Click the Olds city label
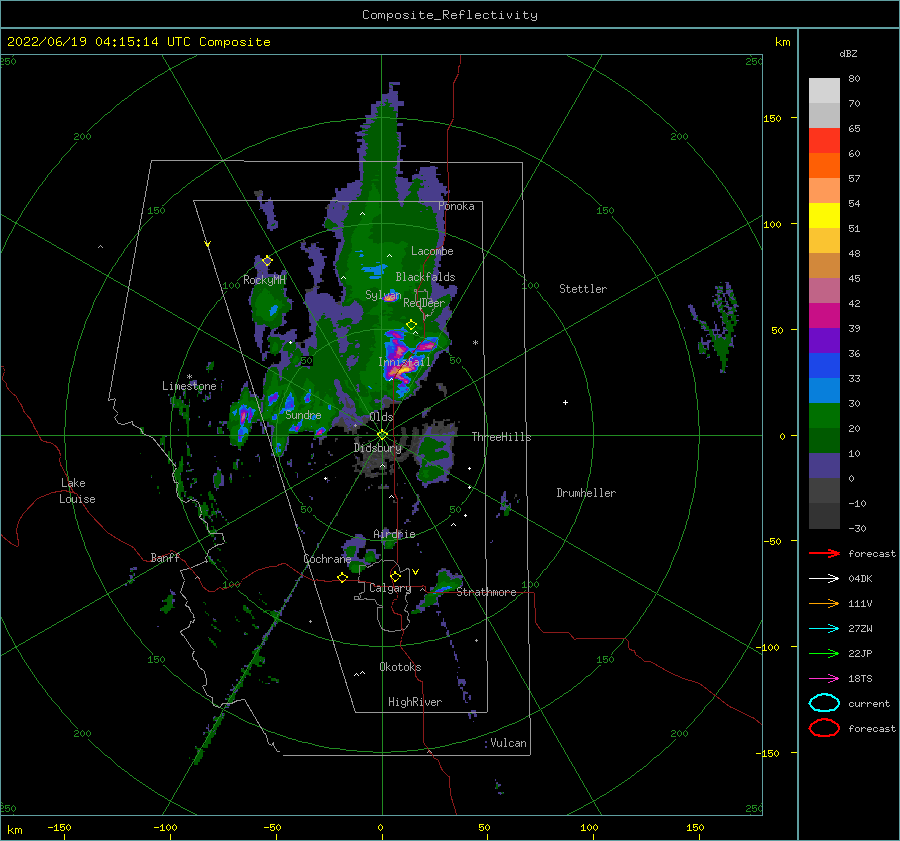Screen dimensions: 900x841 [x=381, y=417]
